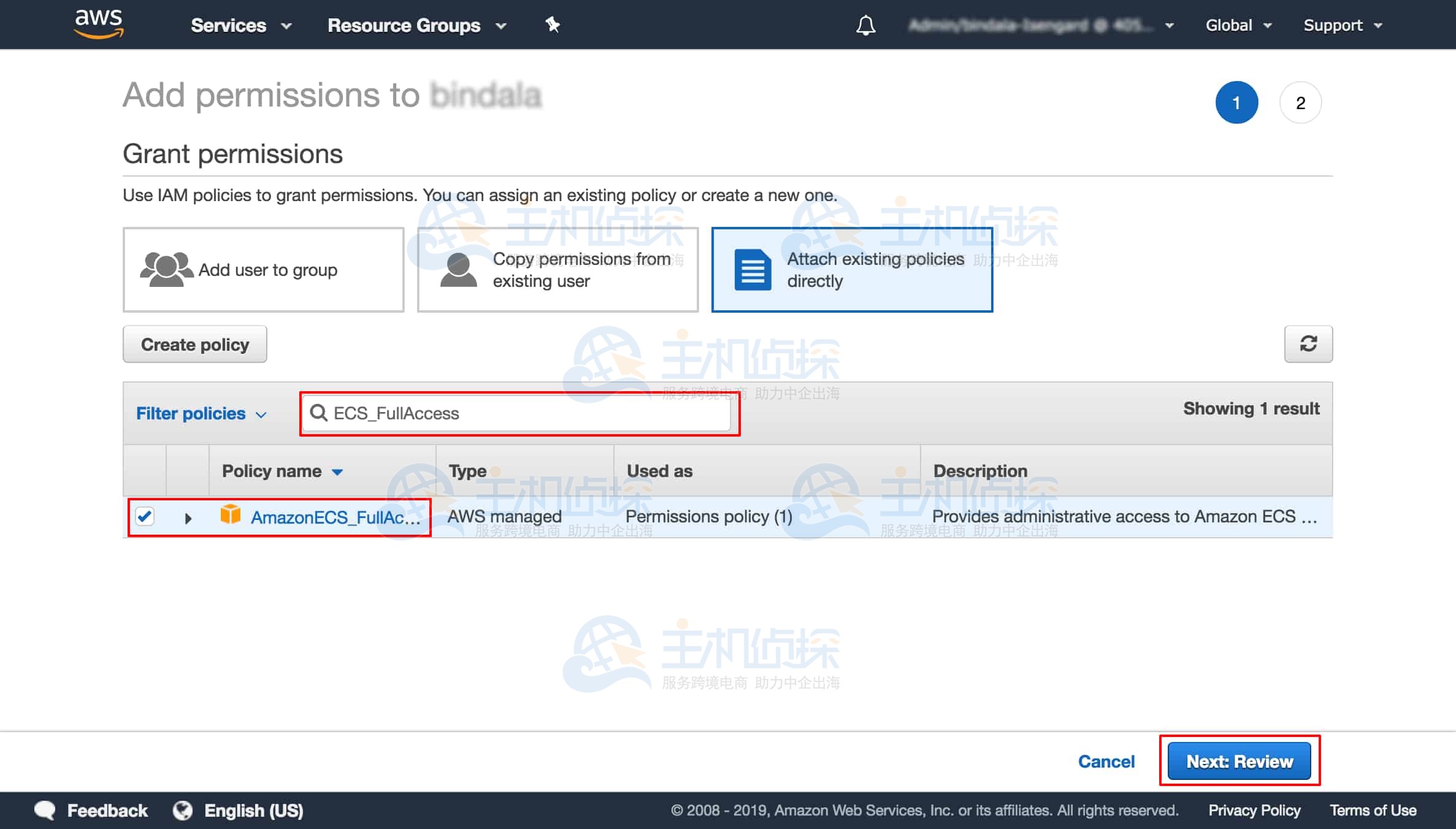
Task: Click the Add user to group icon
Action: [166, 270]
